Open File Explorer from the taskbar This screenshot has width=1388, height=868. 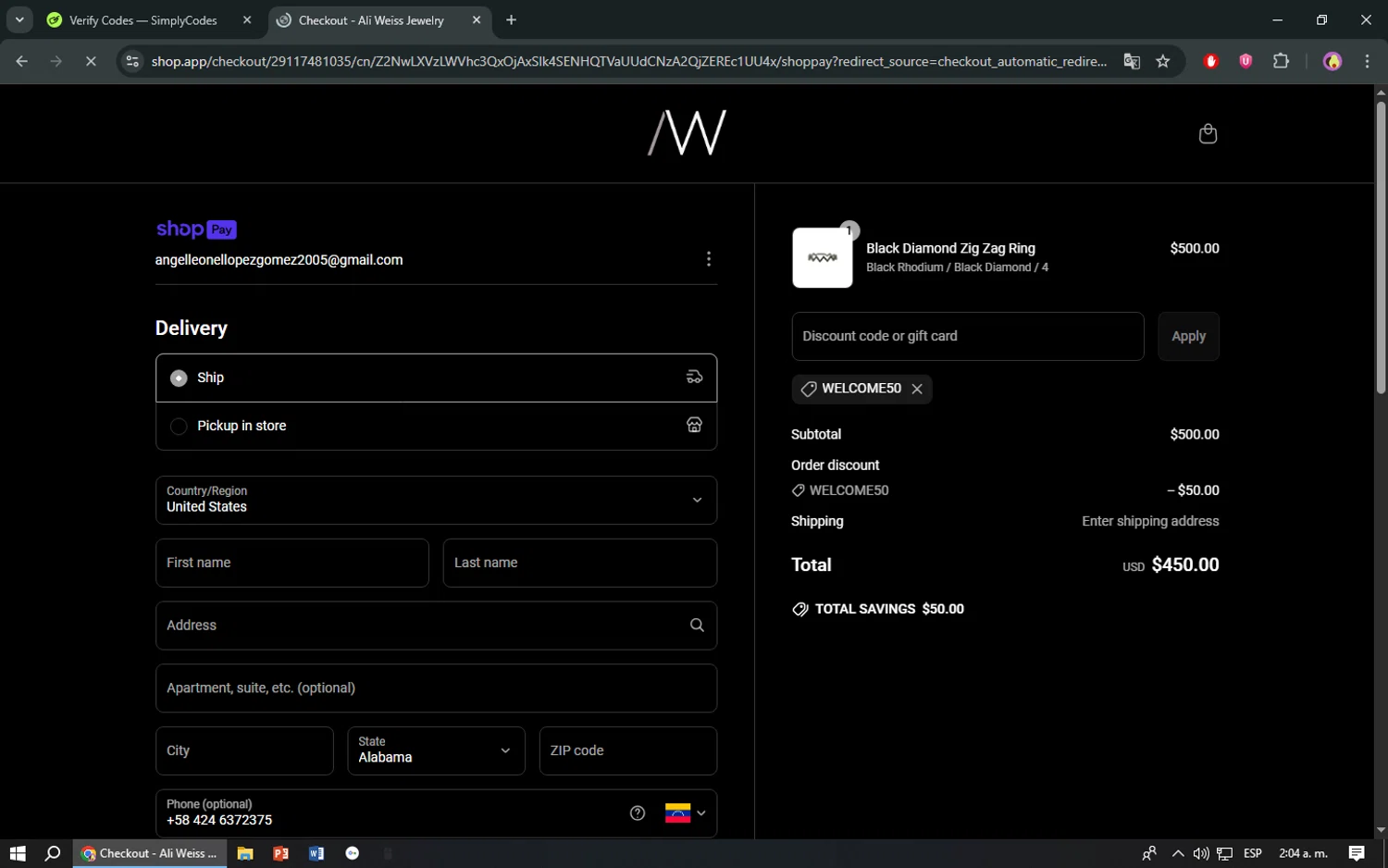click(x=245, y=853)
